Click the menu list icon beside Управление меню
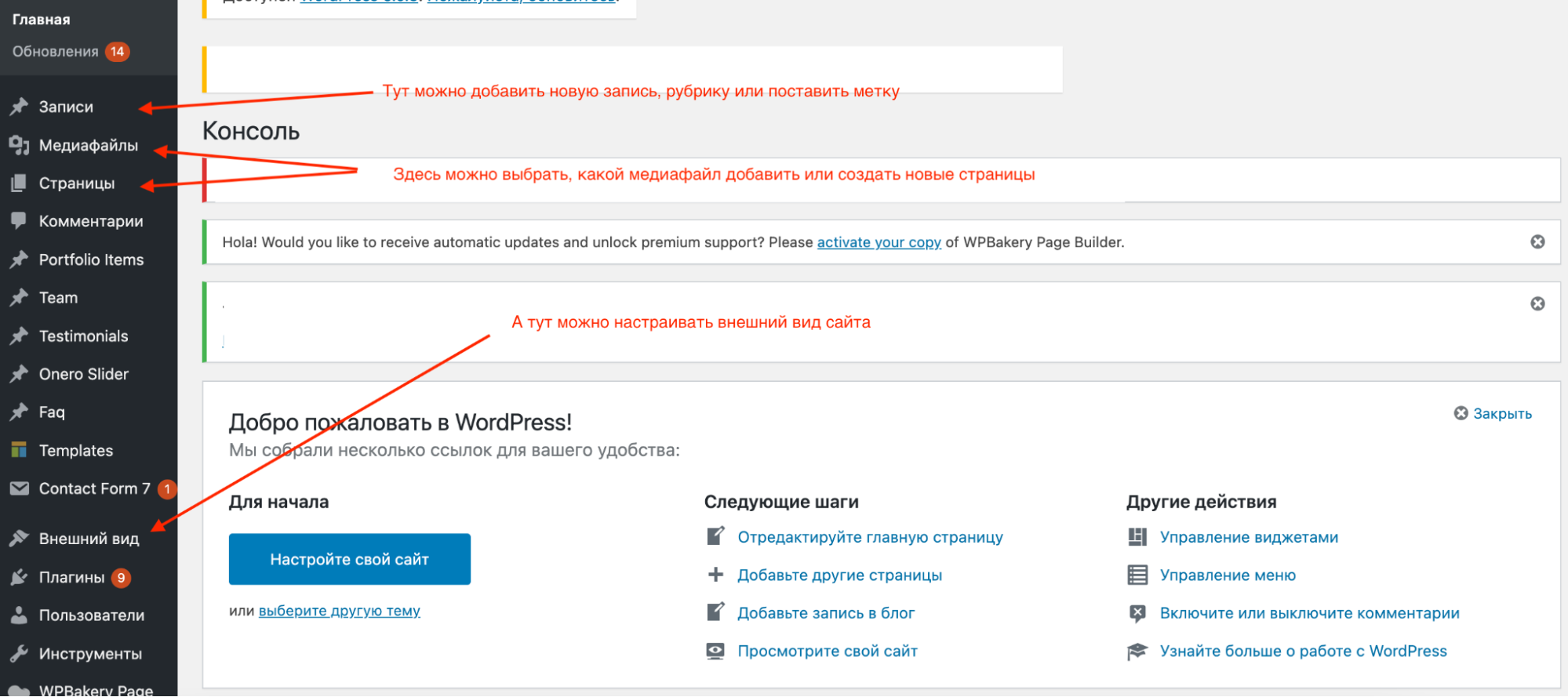This screenshot has height=697, width=1568. click(1137, 575)
